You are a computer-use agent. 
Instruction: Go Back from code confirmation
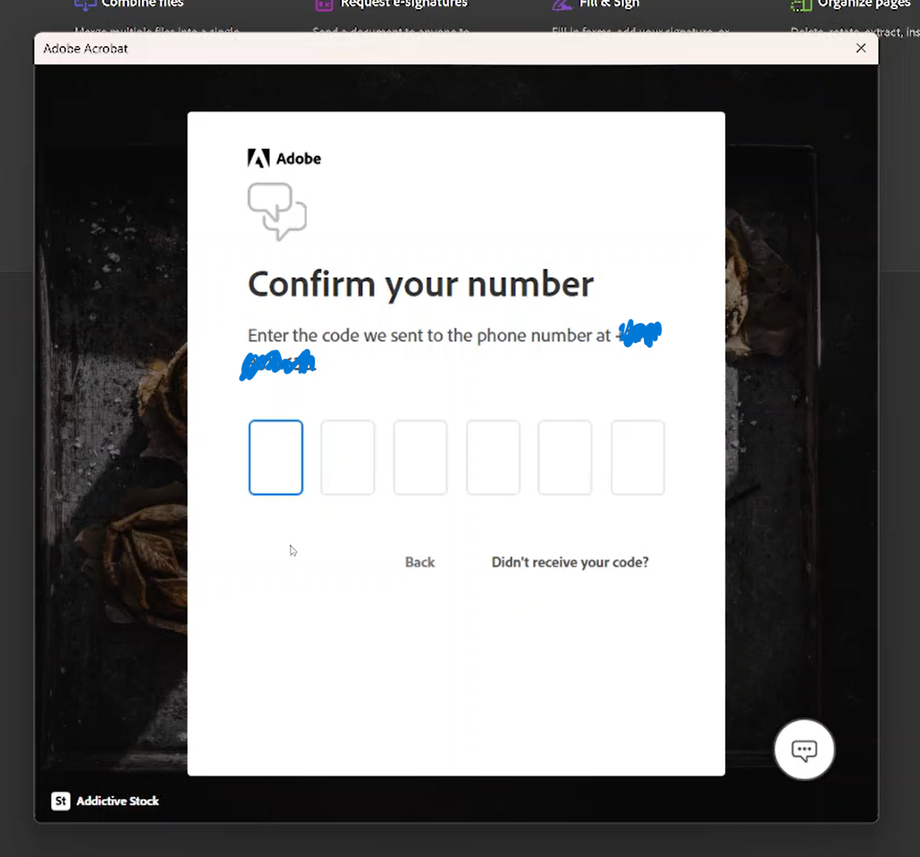point(420,562)
